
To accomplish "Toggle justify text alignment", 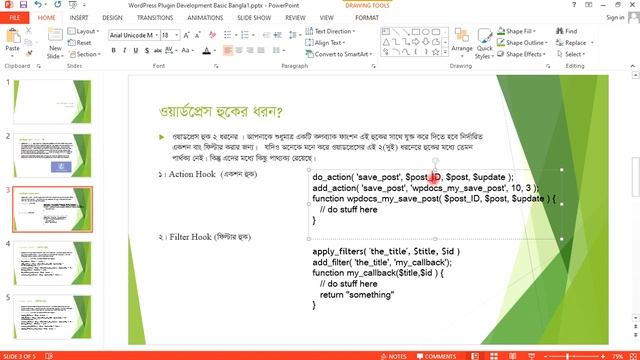I will click(x=261, y=50).
